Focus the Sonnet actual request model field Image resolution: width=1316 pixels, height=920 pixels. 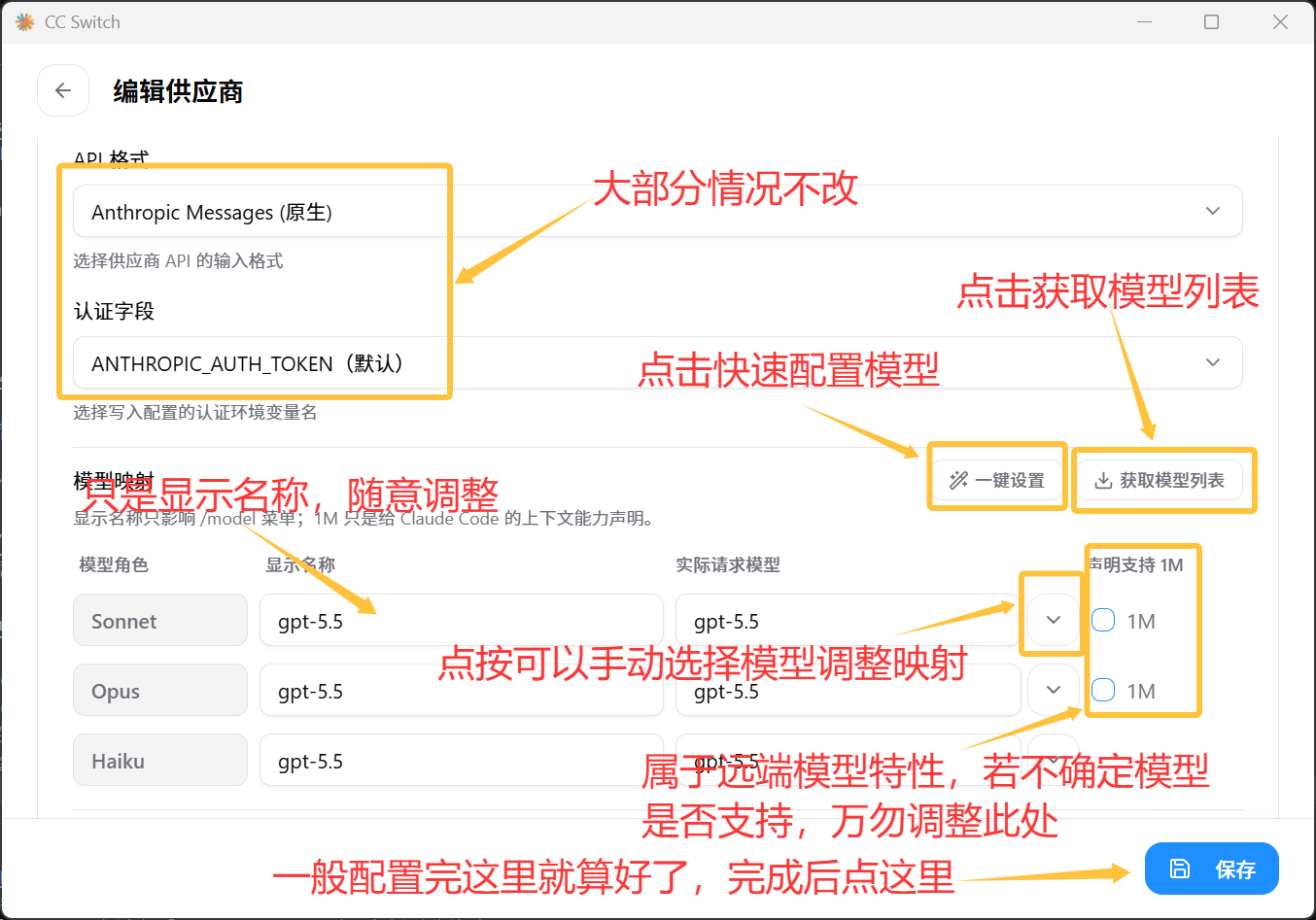click(848, 620)
